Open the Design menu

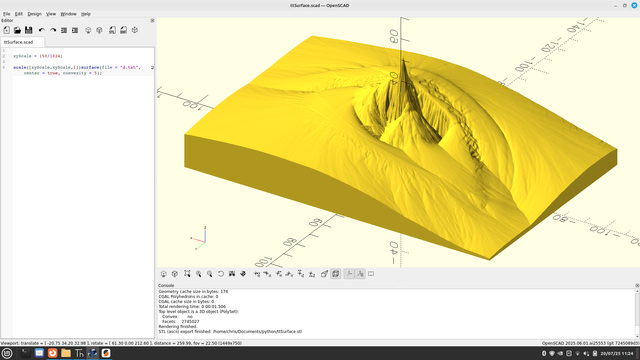(34, 14)
